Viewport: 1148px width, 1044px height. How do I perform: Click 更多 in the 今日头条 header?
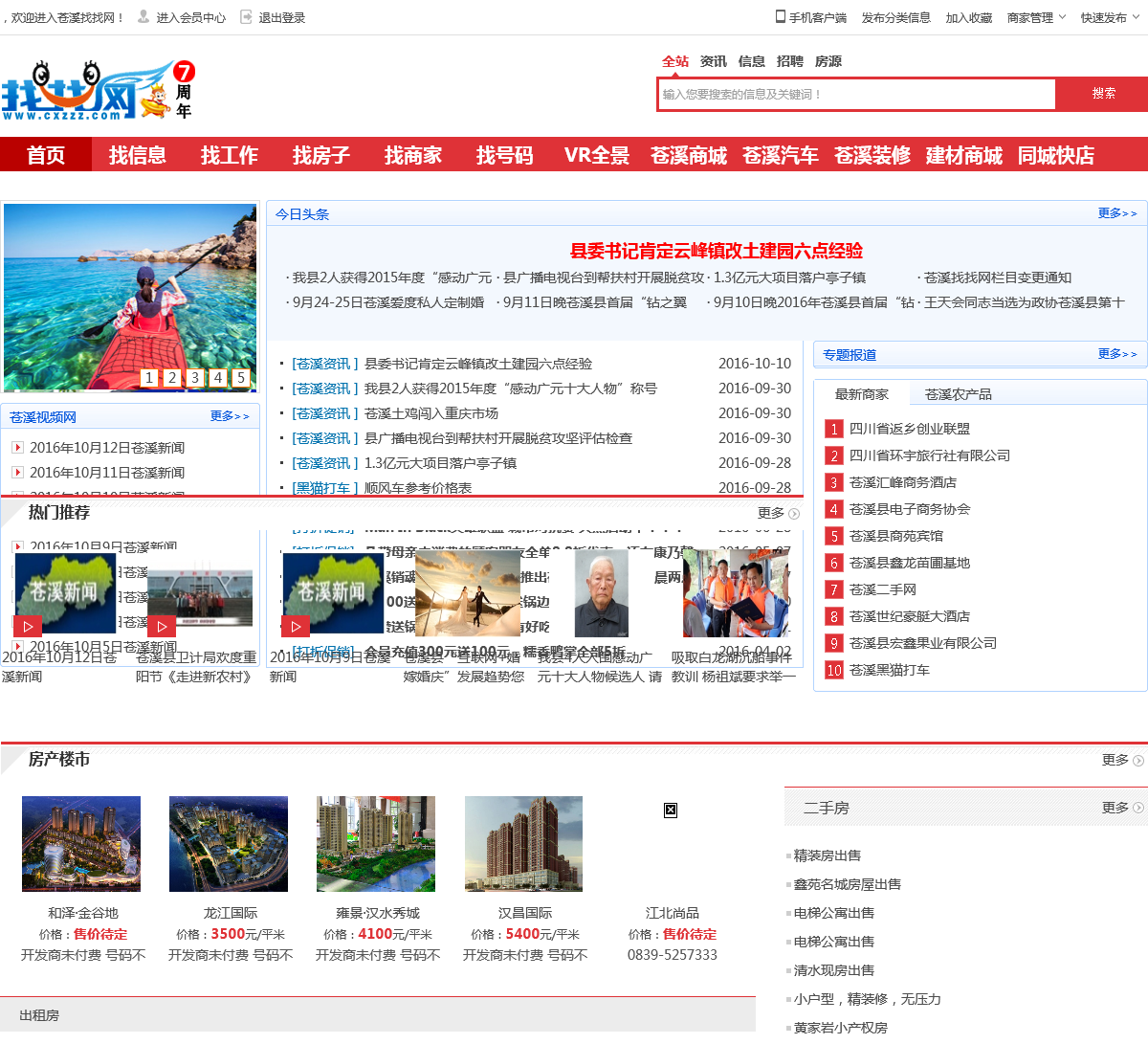pyautogui.click(x=1117, y=213)
